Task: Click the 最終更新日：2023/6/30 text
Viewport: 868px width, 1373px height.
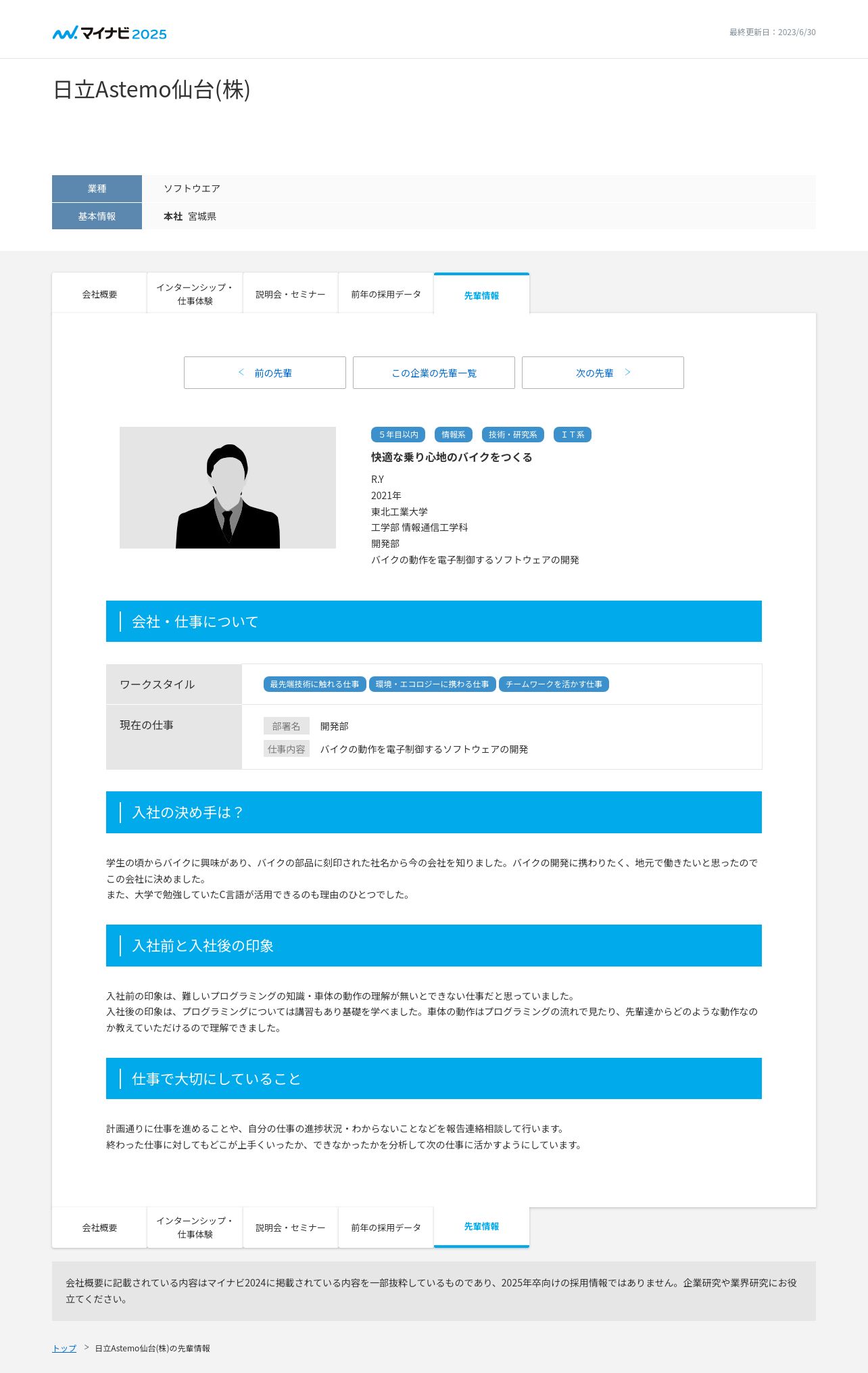Action: pyautogui.click(x=772, y=32)
